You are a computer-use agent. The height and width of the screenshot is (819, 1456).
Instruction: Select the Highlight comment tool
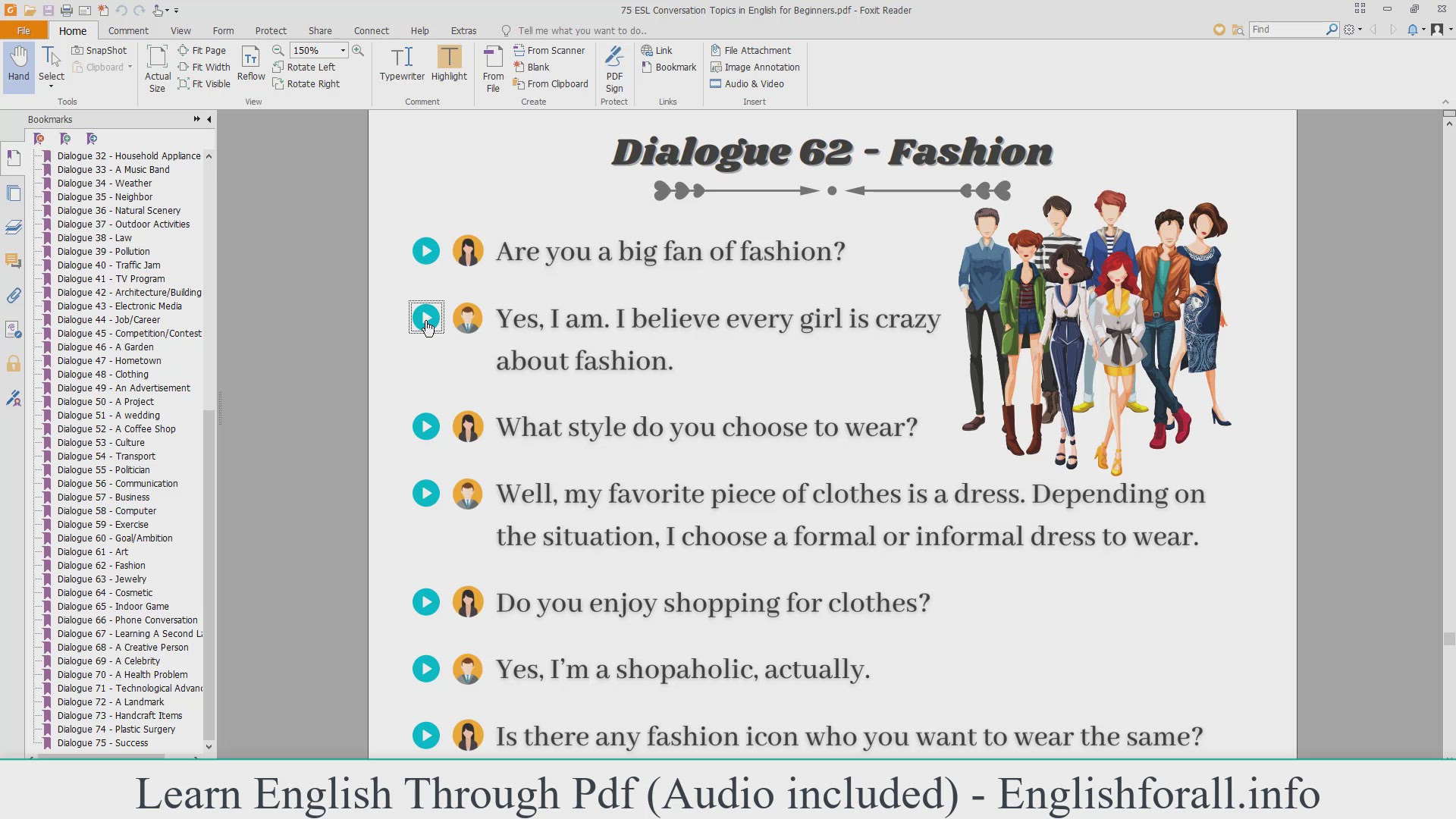coord(449,58)
